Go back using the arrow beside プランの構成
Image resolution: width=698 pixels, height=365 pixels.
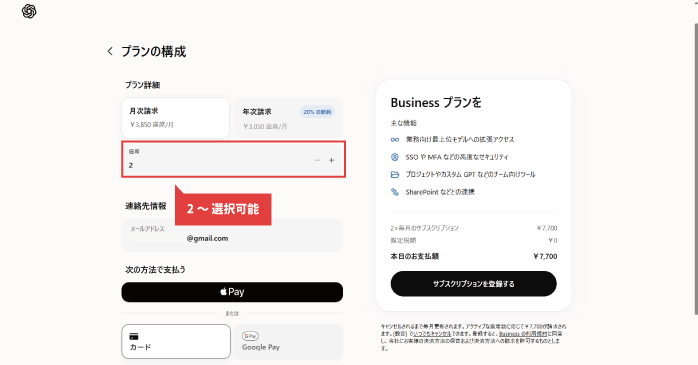pyautogui.click(x=110, y=51)
